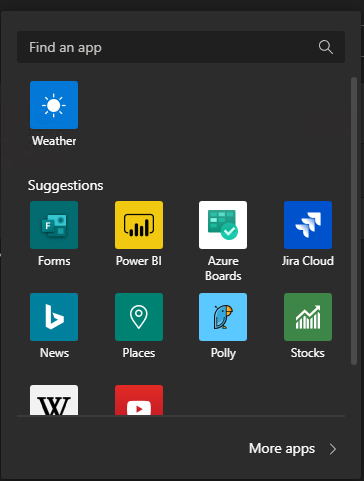Open the Wikipedia app icon
Image resolution: width=364 pixels, height=481 pixels.
coord(54,400)
